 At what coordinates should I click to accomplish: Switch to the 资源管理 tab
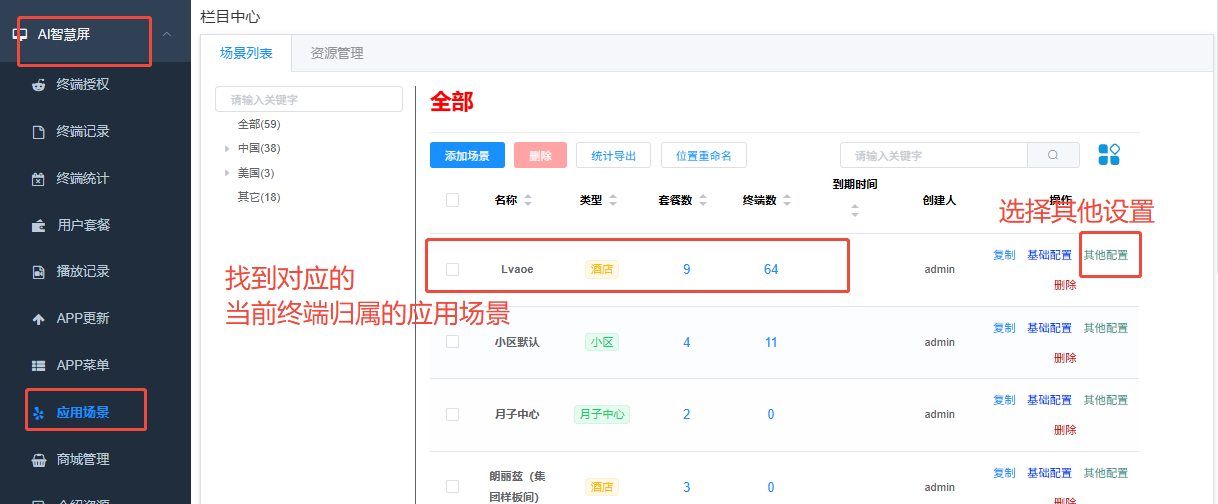tap(337, 53)
